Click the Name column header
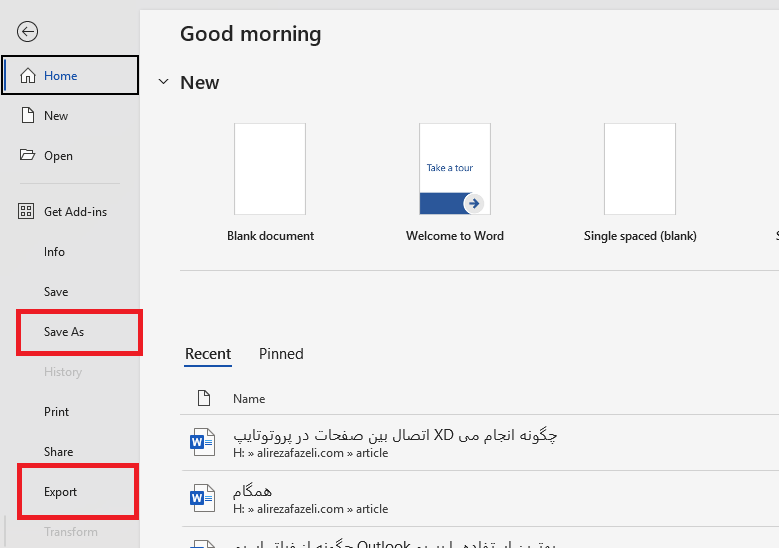The height and width of the screenshot is (548, 779). click(x=249, y=398)
